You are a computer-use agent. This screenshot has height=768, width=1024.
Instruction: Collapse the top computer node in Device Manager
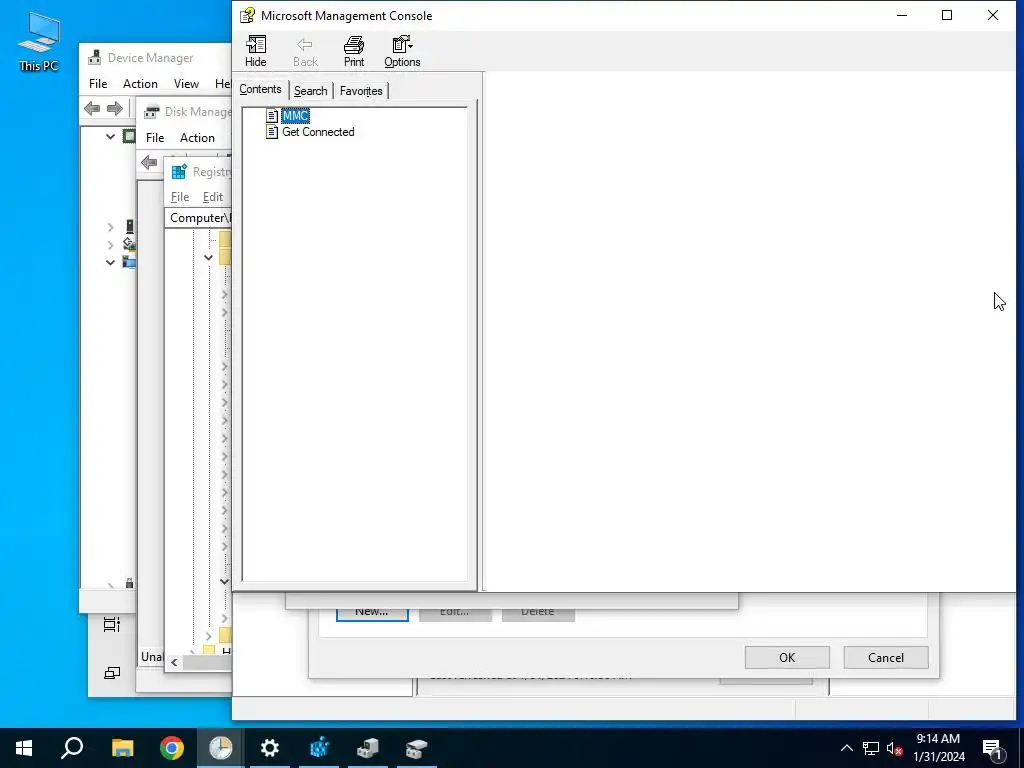tap(110, 136)
